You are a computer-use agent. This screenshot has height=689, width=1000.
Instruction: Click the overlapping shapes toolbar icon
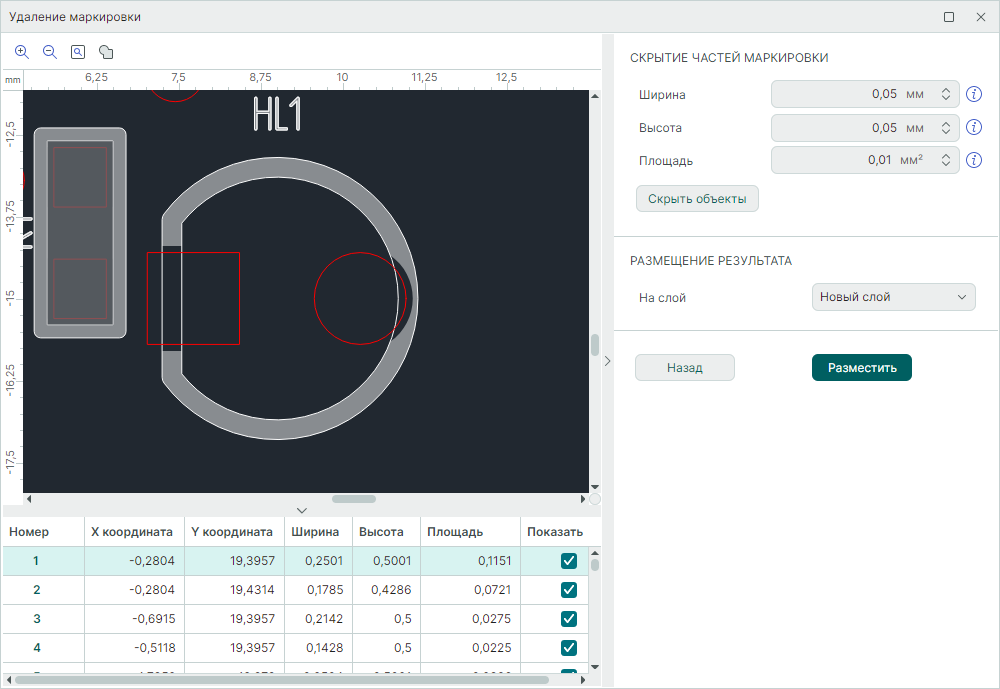tap(106, 52)
